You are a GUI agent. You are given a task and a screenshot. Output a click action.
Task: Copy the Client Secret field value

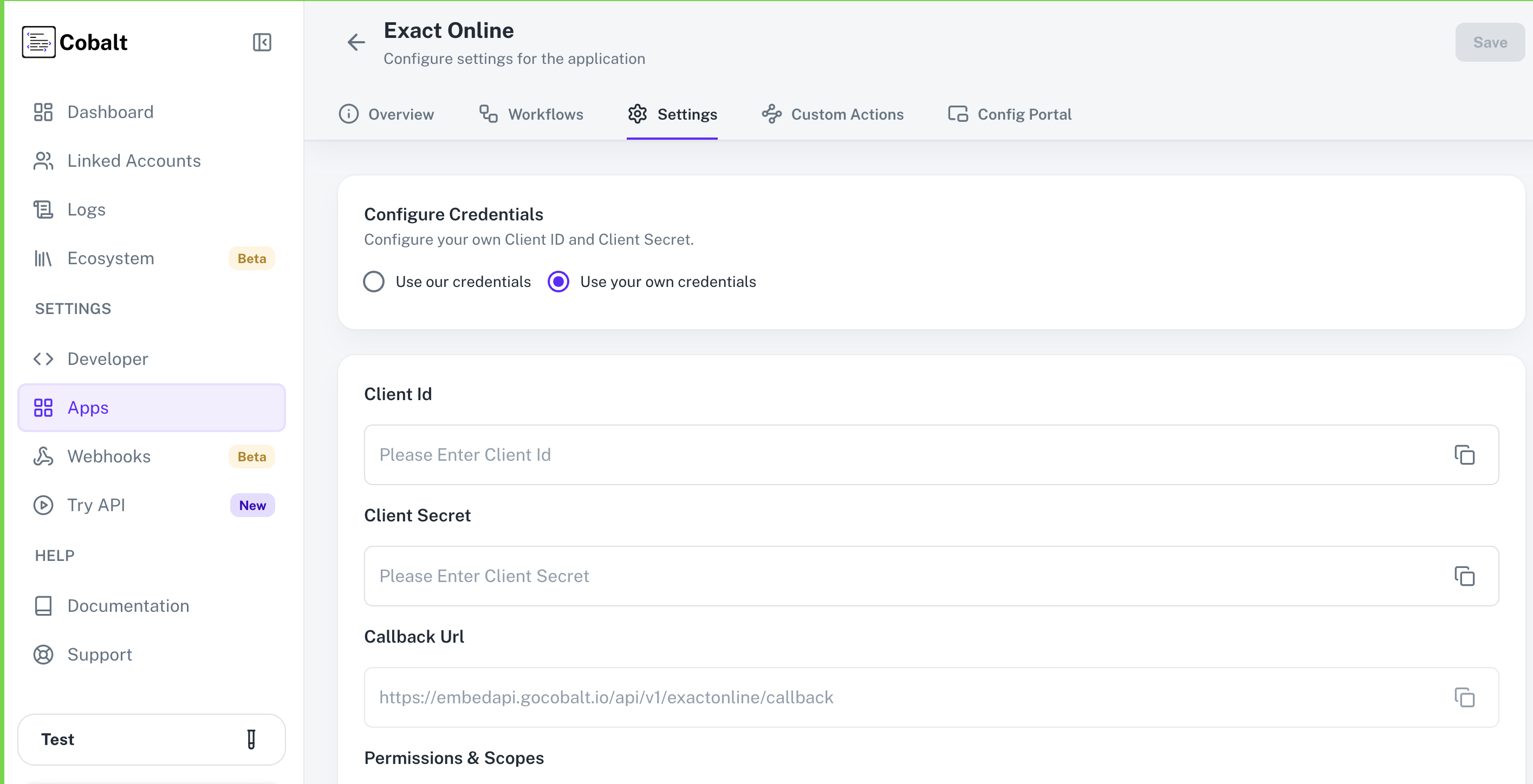(x=1465, y=576)
